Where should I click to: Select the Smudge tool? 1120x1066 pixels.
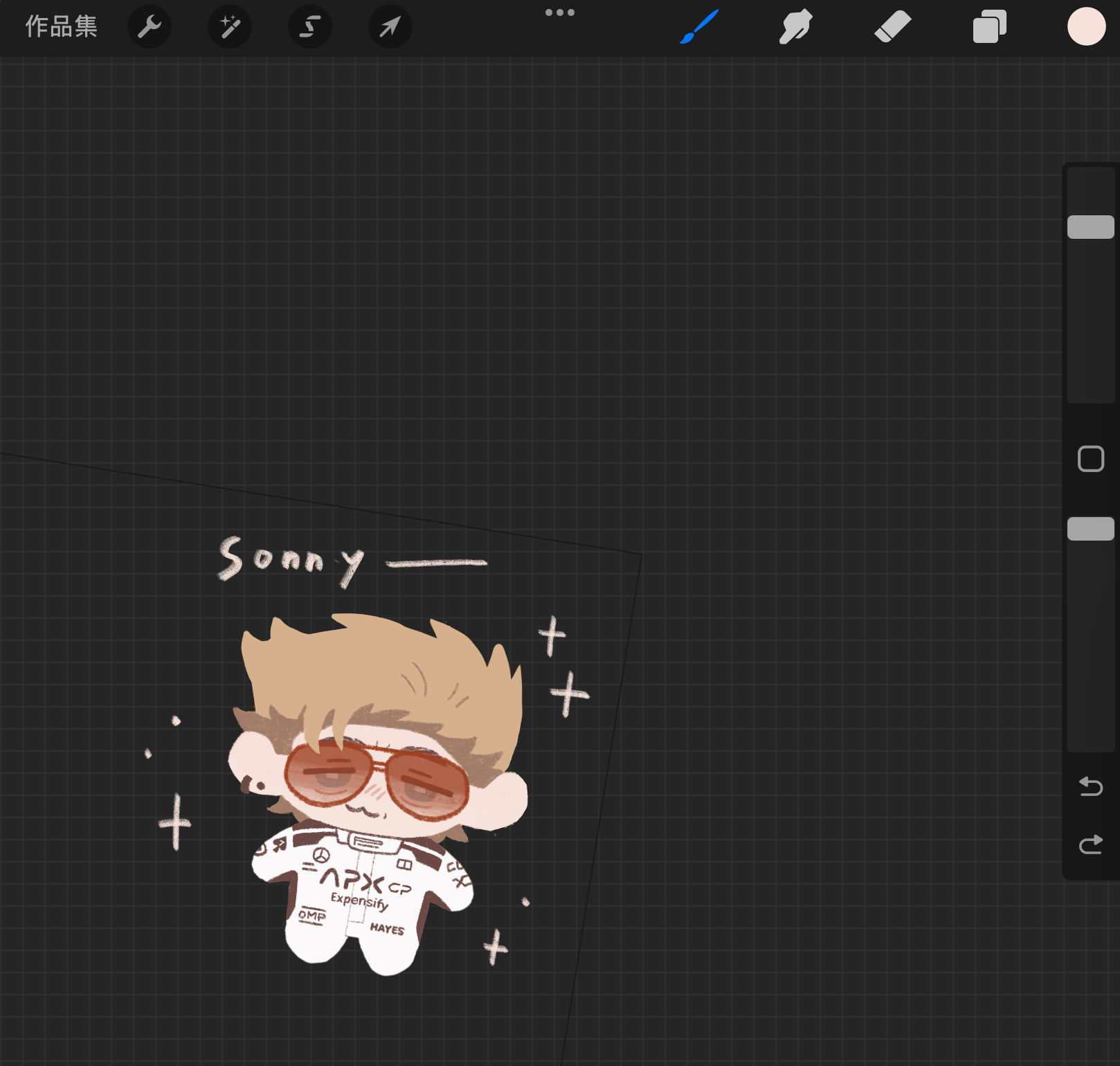click(796, 27)
